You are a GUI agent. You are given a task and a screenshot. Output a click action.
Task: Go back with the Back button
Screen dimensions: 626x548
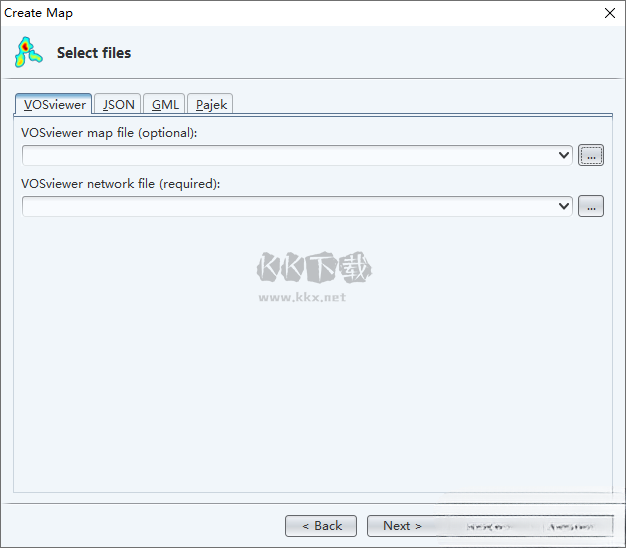coord(321,526)
